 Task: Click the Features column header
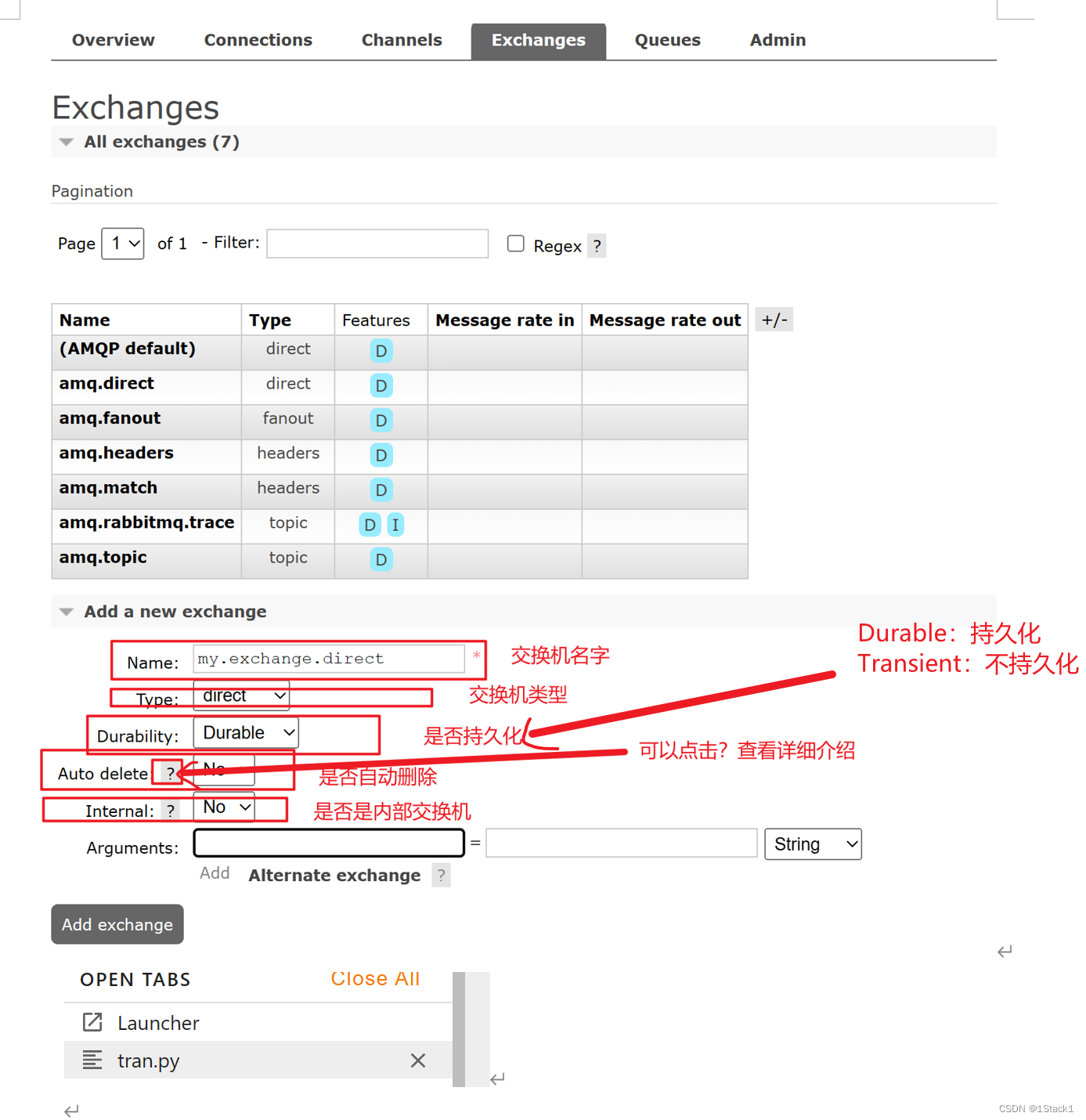(376, 320)
